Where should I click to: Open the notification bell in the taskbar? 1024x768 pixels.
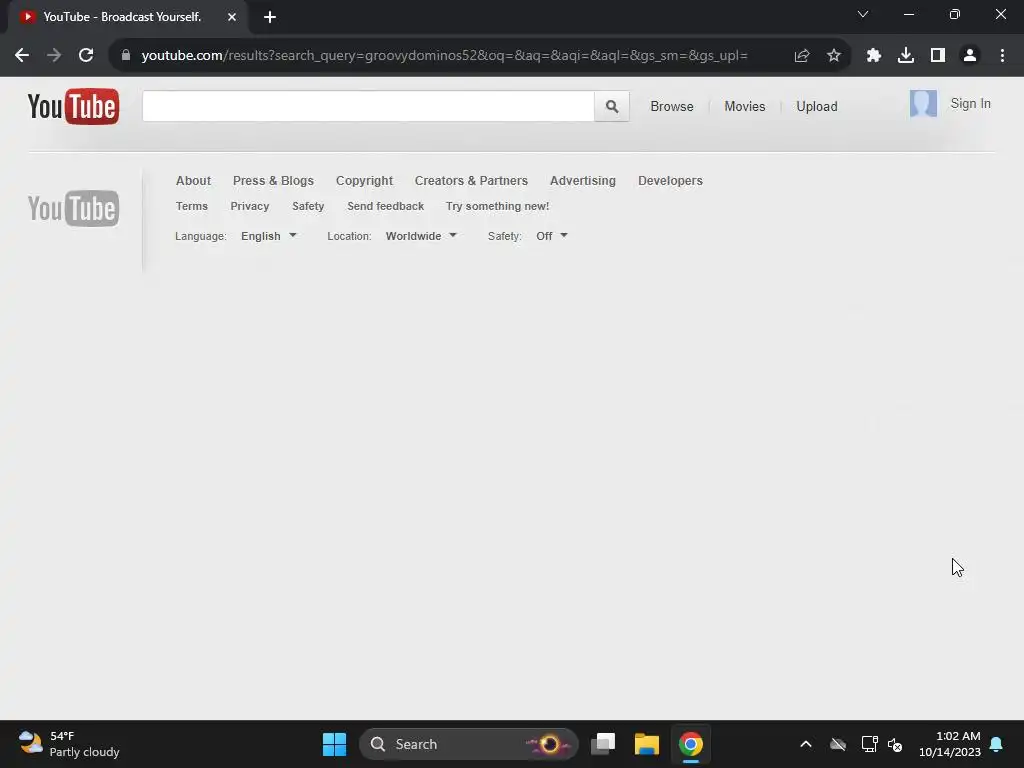(x=997, y=744)
